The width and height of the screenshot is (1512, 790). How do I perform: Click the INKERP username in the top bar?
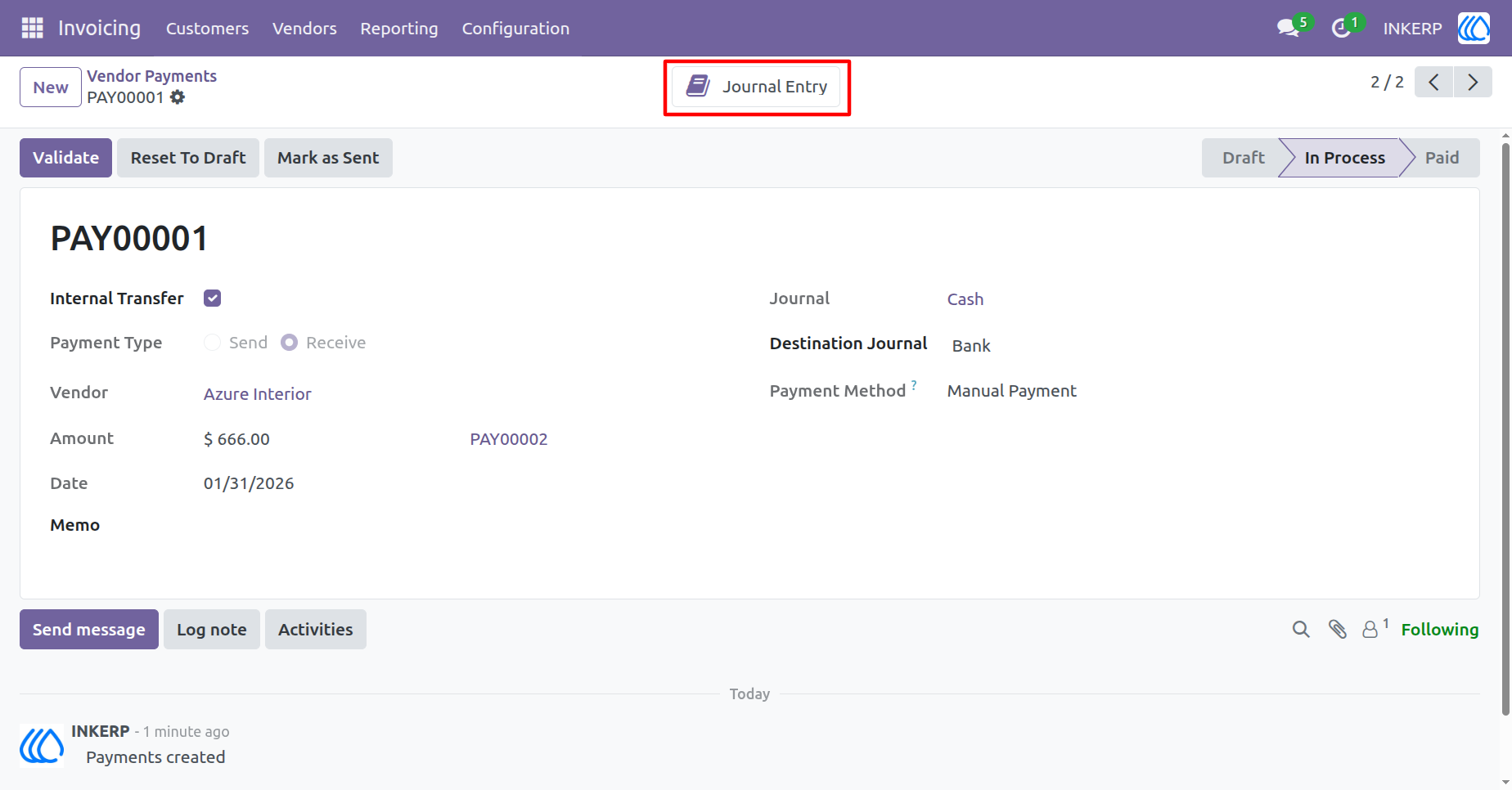1412,29
